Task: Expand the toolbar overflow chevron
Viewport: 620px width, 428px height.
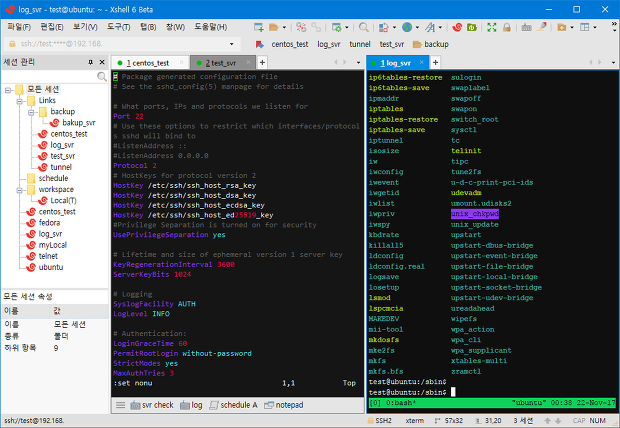Action: pyautogui.click(x=614, y=27)
